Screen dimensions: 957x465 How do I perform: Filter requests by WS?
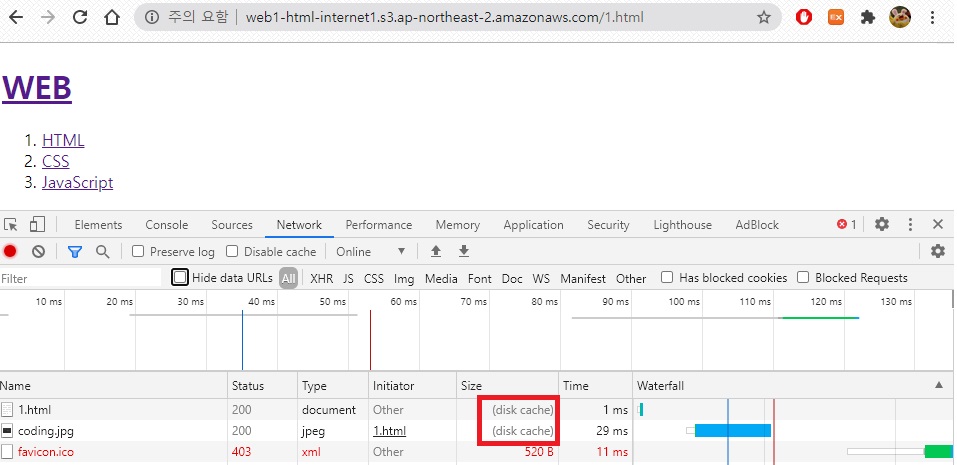541,279
